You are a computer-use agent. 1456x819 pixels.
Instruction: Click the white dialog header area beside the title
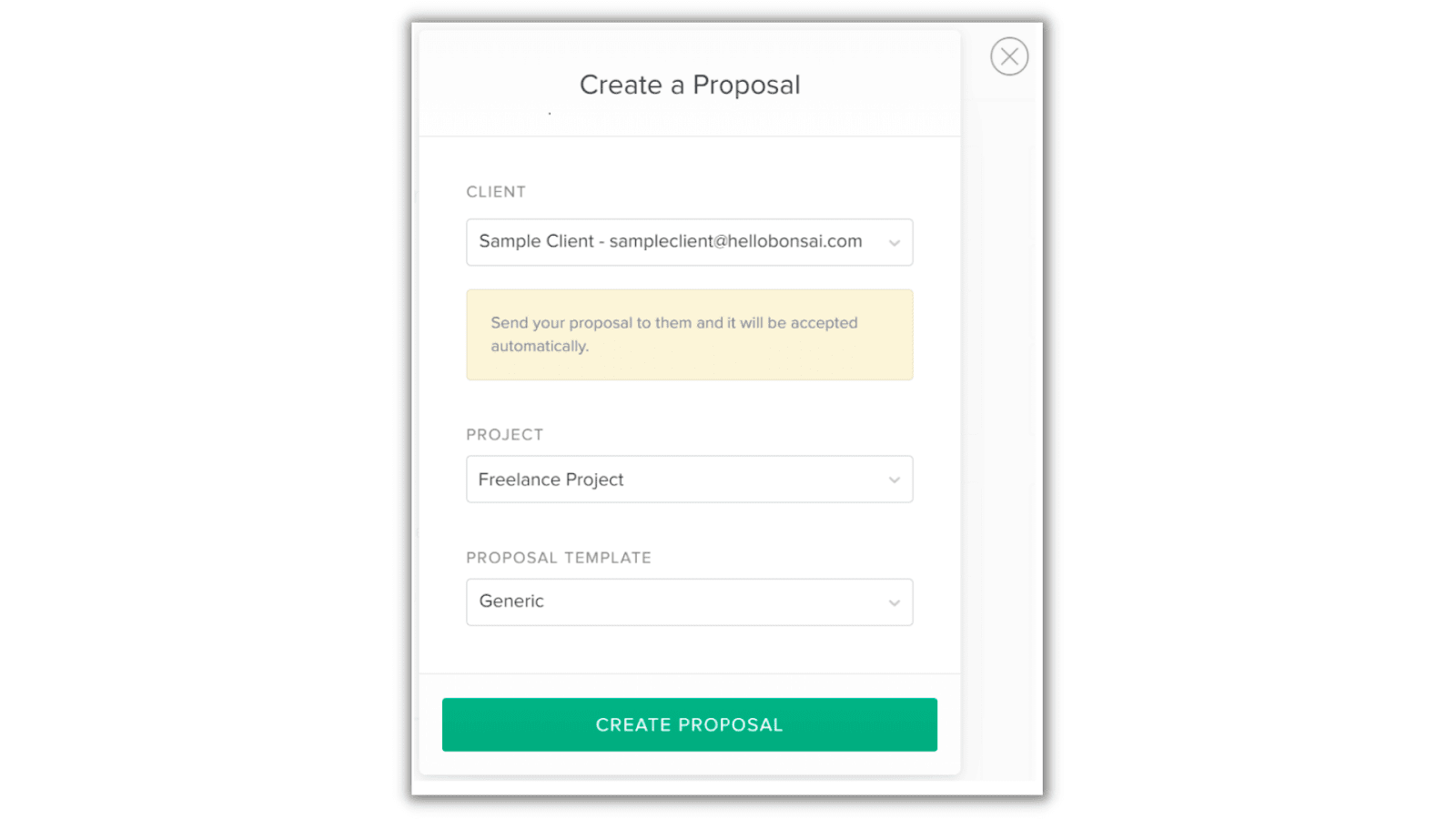point(874,85)
